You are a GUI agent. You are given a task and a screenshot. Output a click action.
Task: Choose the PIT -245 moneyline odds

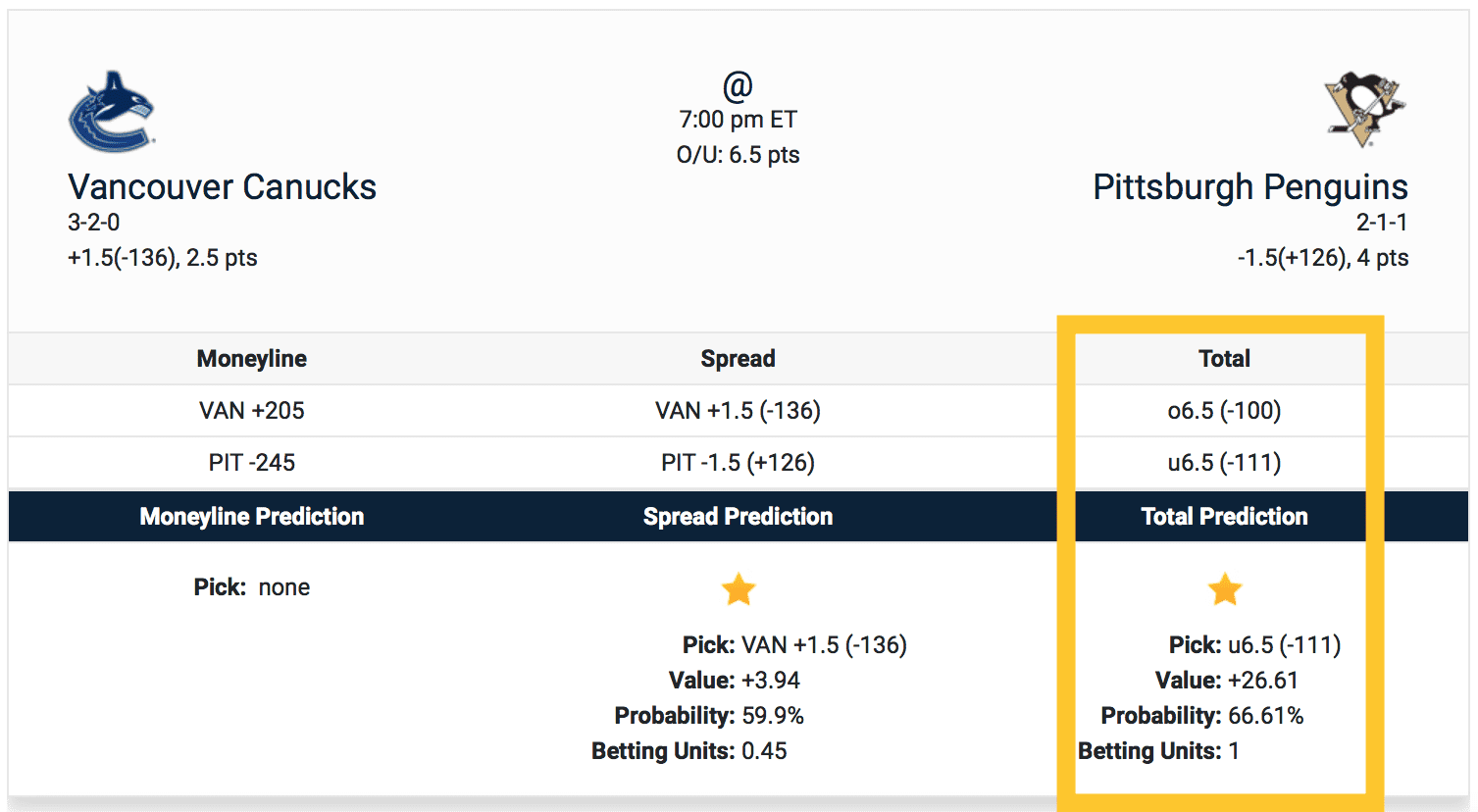click(x=252, y=463)
